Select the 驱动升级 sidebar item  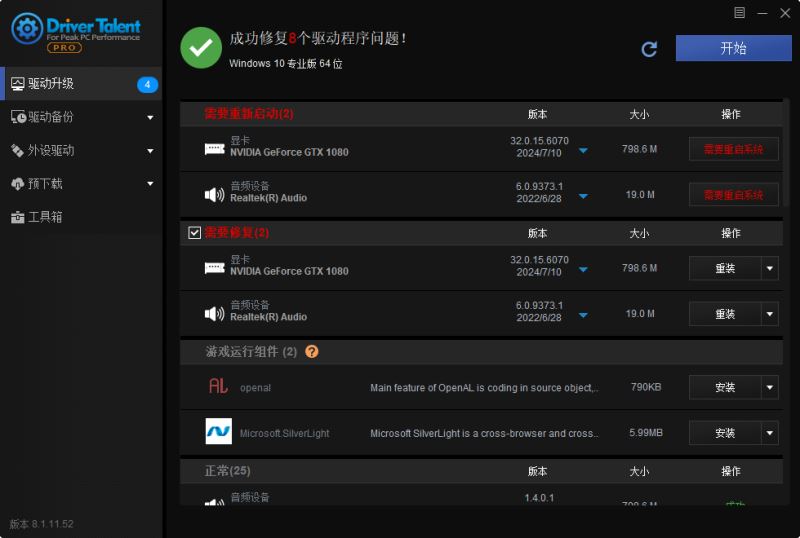pyautogui.click(x=81, y=84)
